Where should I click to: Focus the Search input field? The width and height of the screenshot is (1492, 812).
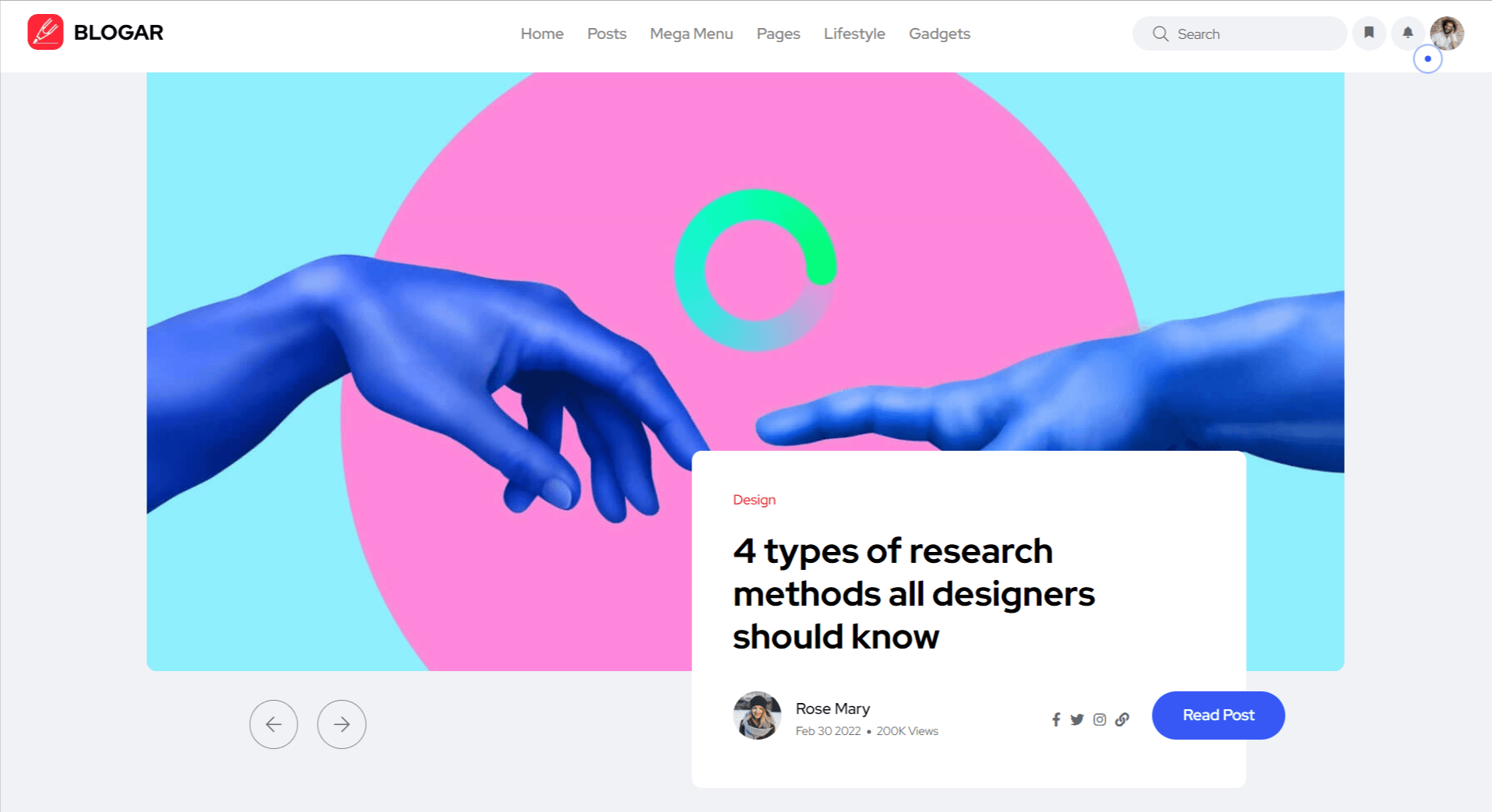(x=1240, y=33)
